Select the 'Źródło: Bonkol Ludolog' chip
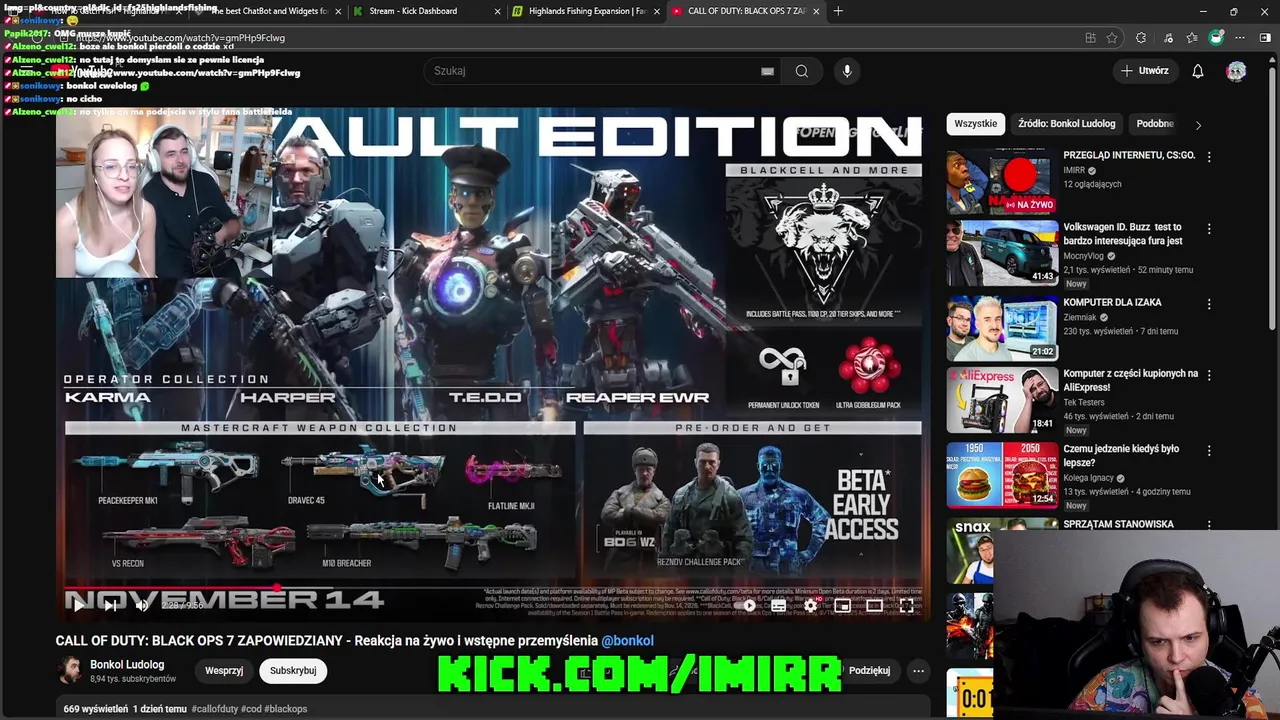Viewport: 1280px width, 720px height. (x=1066, y=124)
